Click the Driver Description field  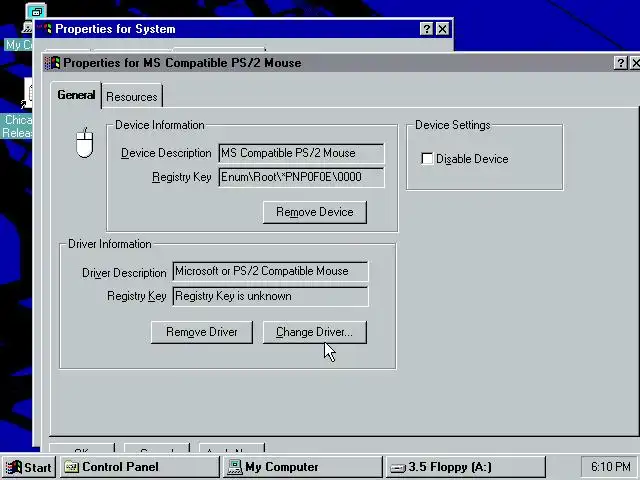[x=271, y=271]
